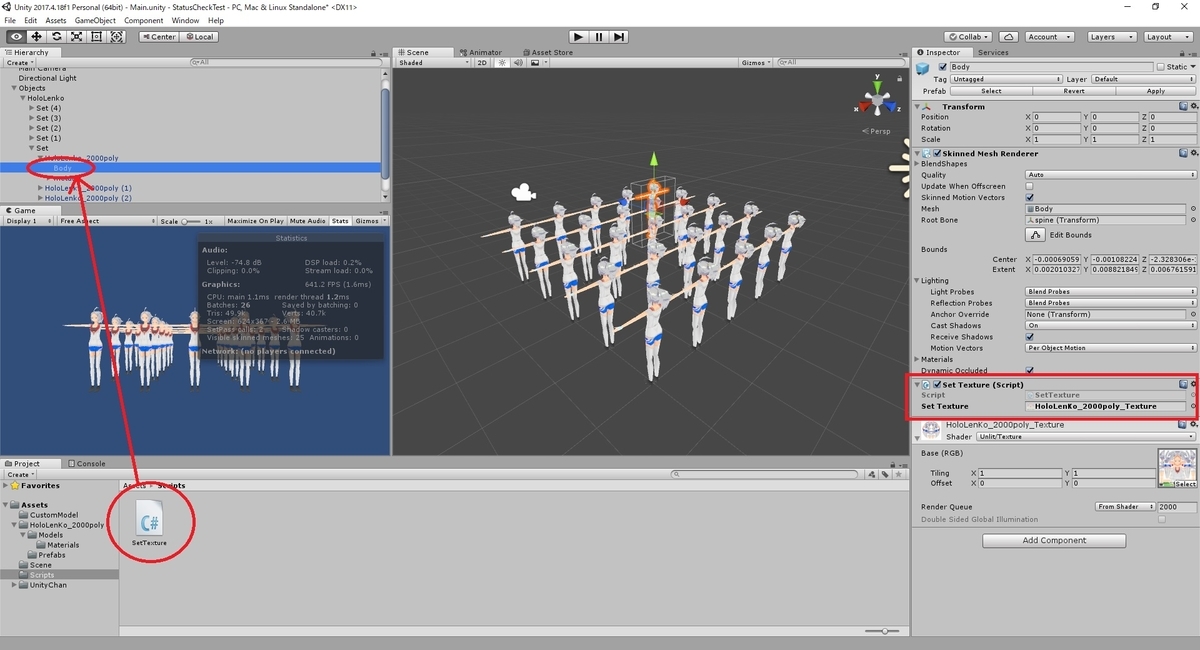Image resolution: width=1200 pixels, height=650 pixels.
Task: Select the Scale tool
Action: click(x=76, y=36)
